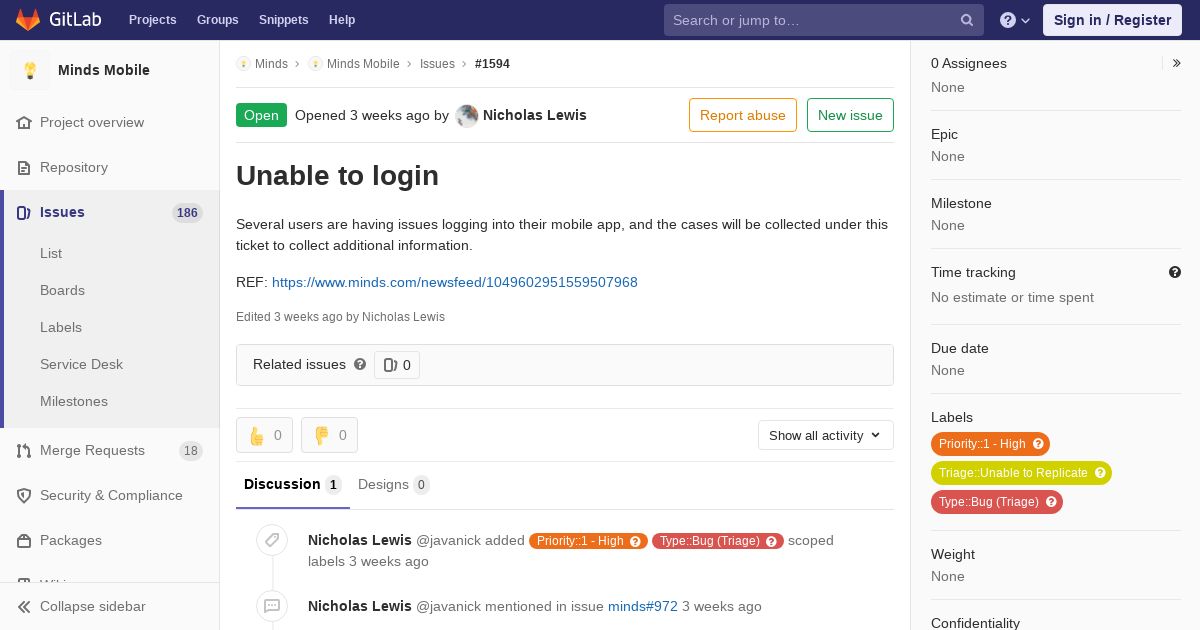Click help icon on Priority label in discussion note

[636, 541]
